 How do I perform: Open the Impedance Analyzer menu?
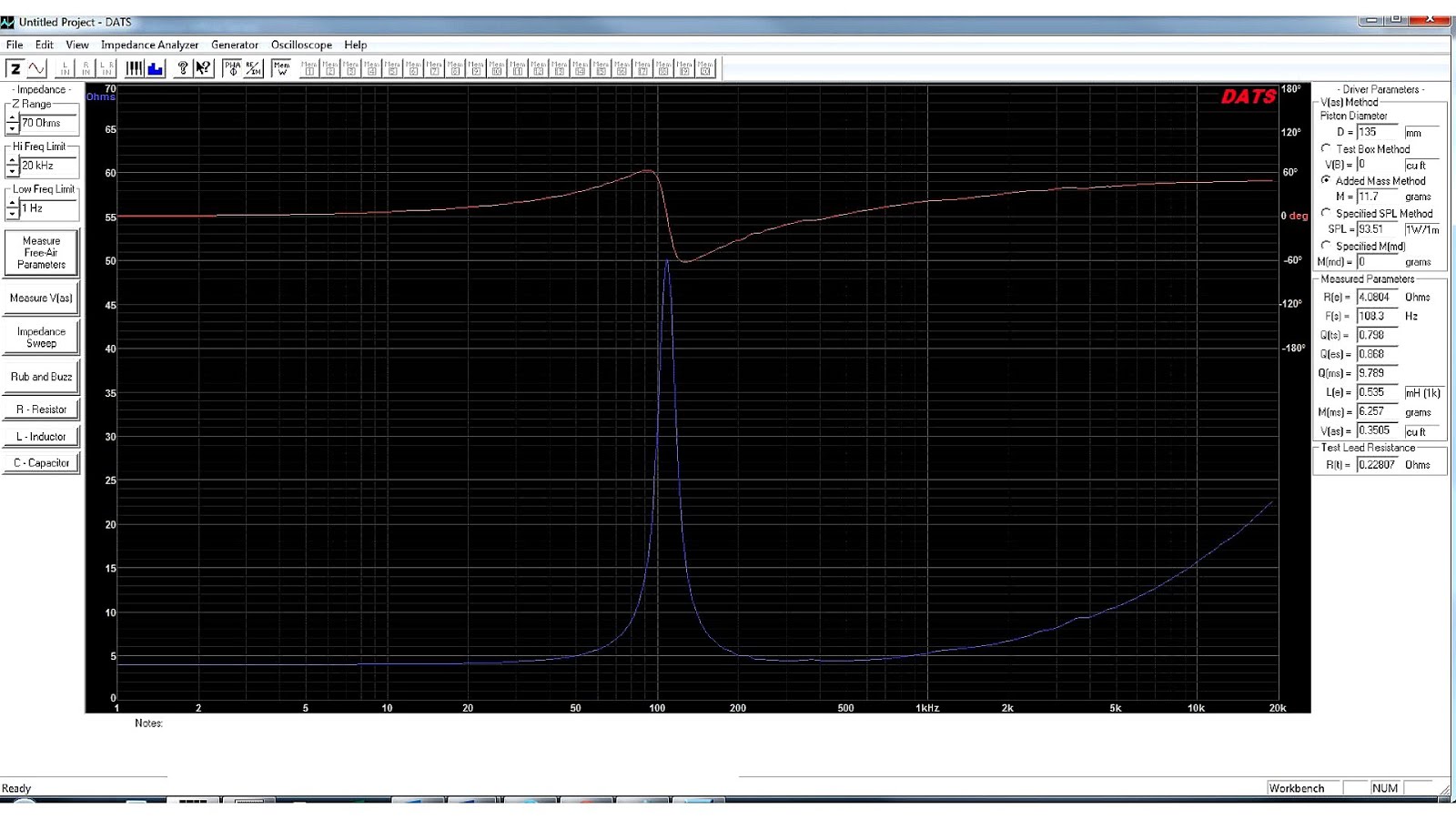pyautogui.click(x=149, y=45)
